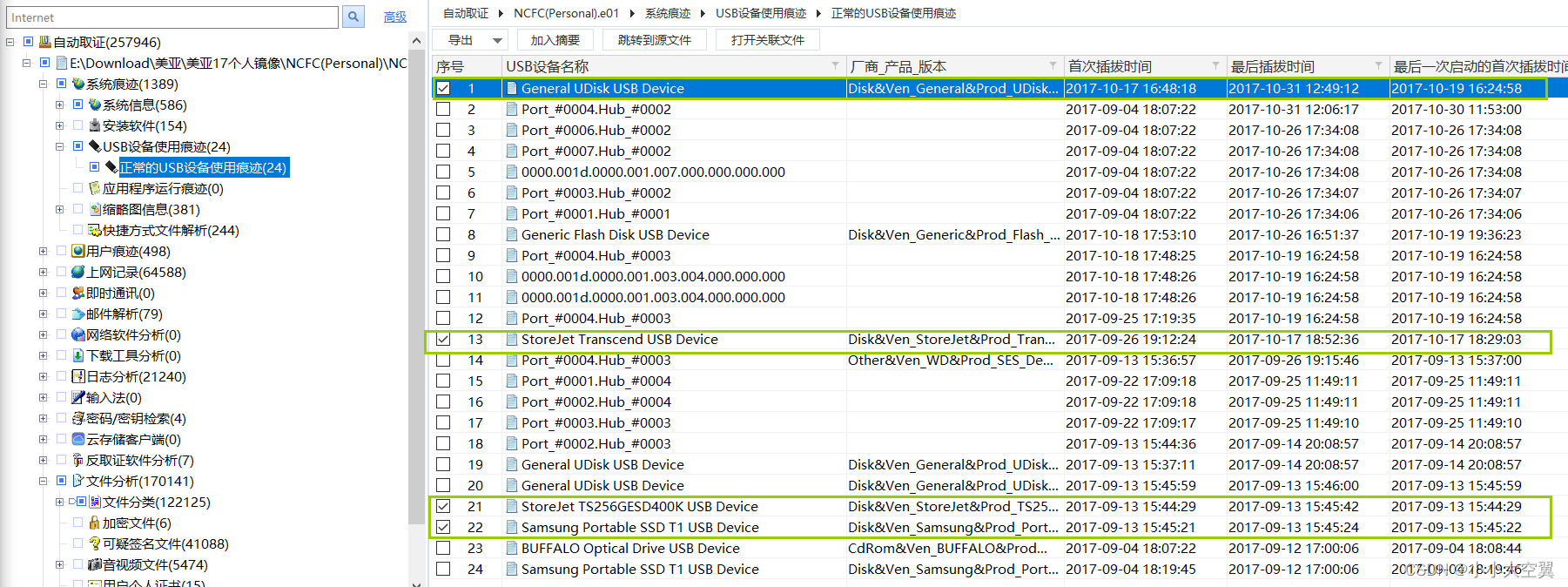
Task: Click the 正常的USB设备使用痕迹 breadcrumb
Action: [x=893, y=13]
